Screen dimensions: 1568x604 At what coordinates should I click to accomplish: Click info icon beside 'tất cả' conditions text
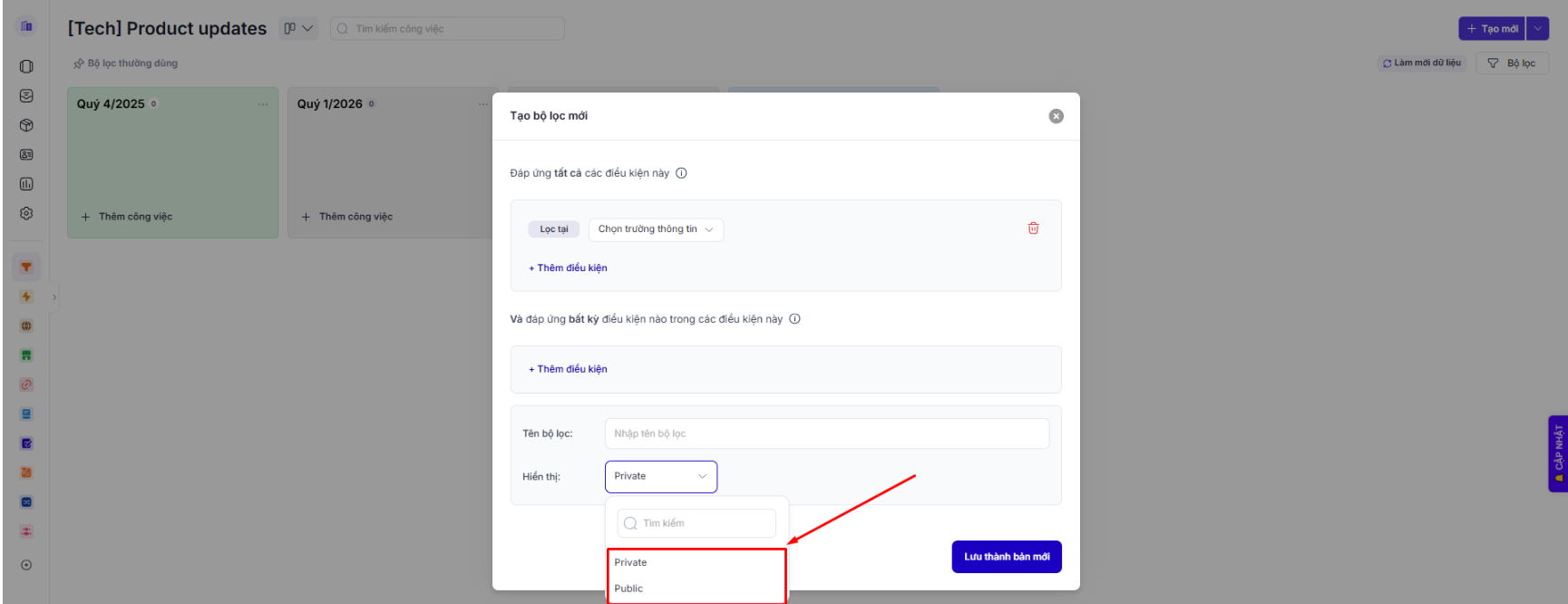click(681, 173)
